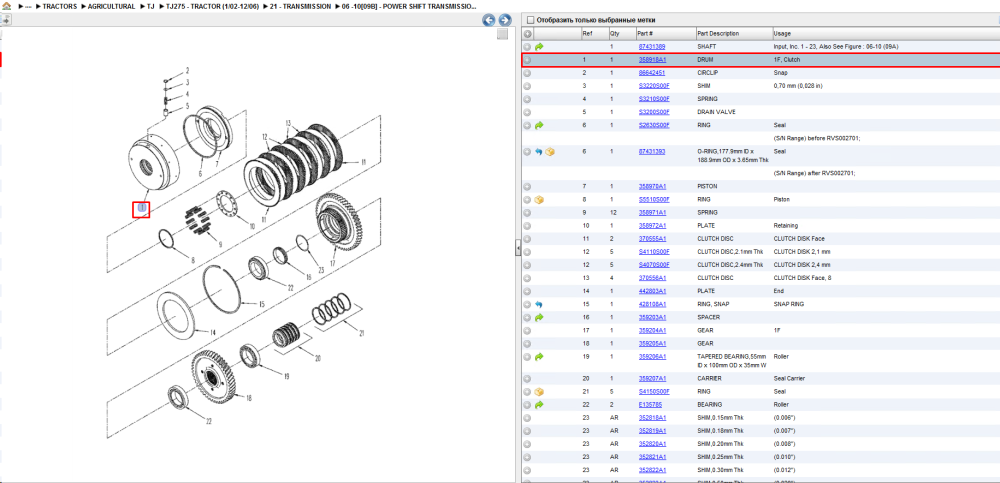Open part link 370555A1
Viewport: 1000px width, 483px height.
[652, 239]
